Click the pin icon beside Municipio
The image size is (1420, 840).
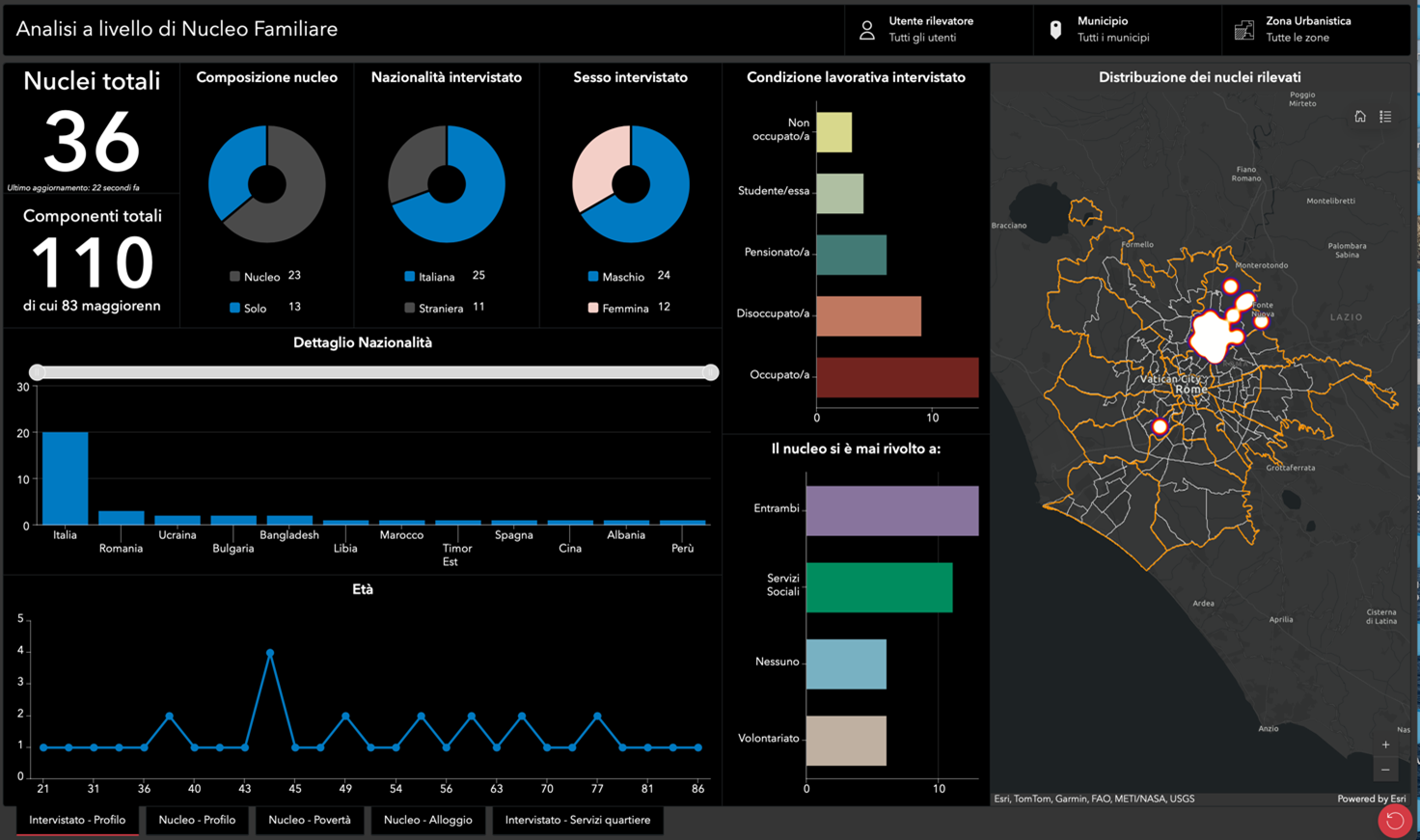[x=1055, y=30]
